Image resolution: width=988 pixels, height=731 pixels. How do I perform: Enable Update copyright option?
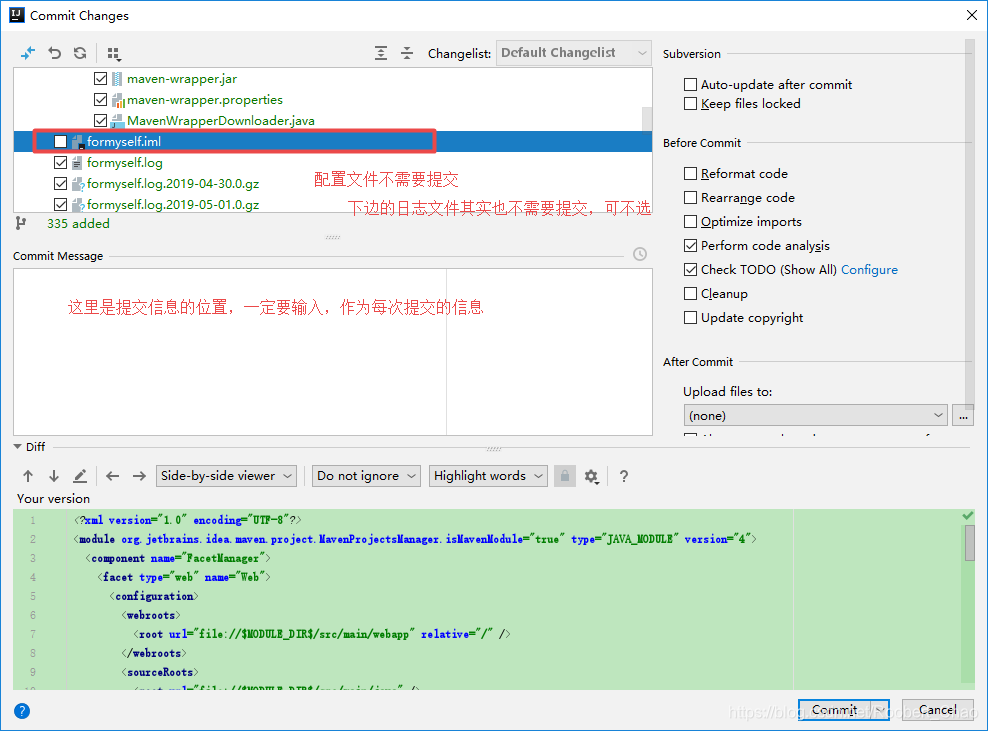(691, 317)
